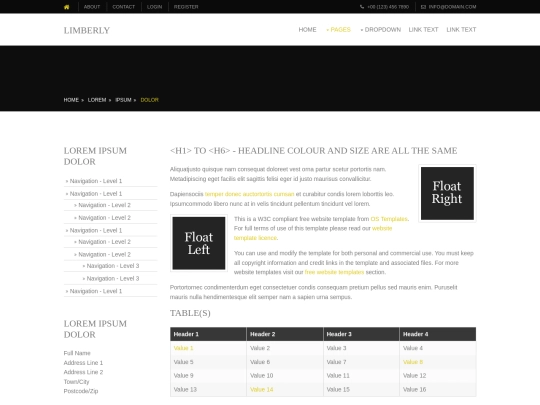
Task: Open first Navigation - Level 1 sidebar item
Action: click(x=96, y=181)
